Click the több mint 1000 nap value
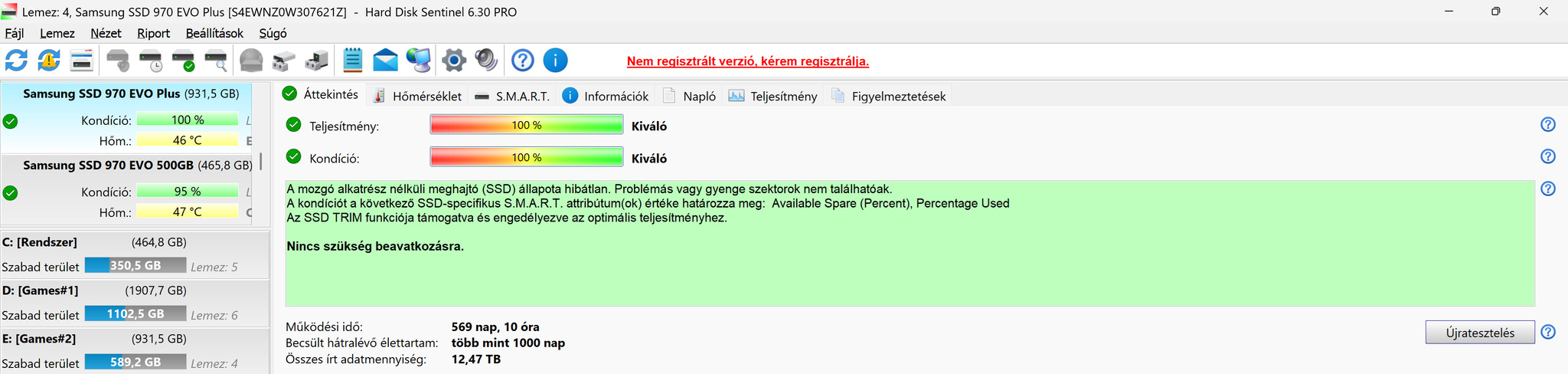The height and width of the screenshot is (374, 1568). (x=508, y=343)
